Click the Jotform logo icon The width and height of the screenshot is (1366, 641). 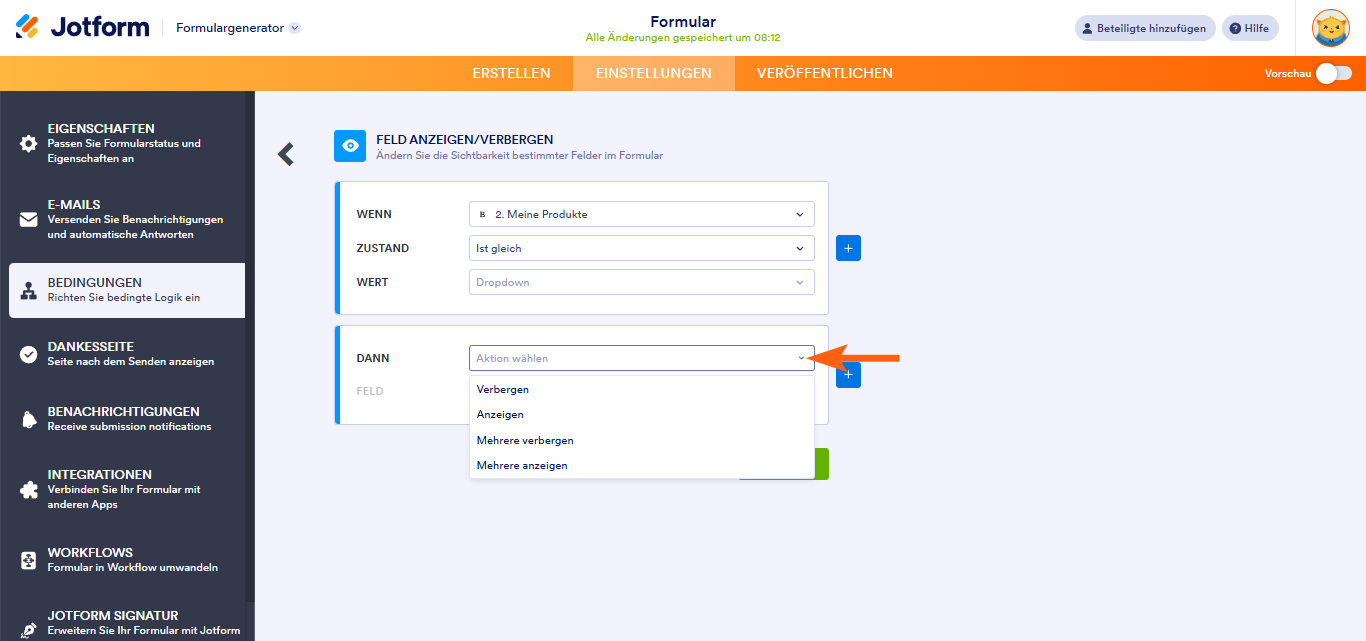28,27
